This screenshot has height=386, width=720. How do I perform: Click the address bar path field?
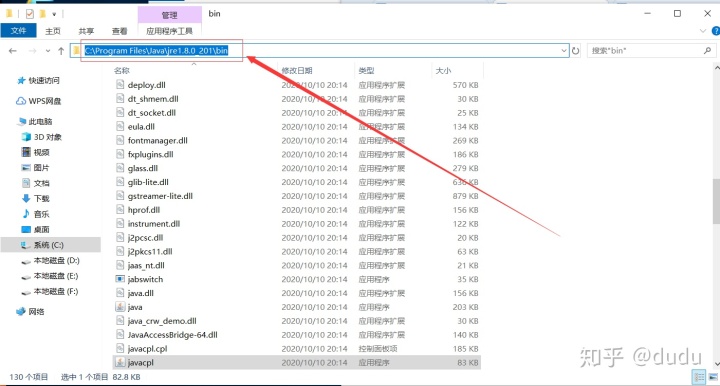click(x=320, y=50)
